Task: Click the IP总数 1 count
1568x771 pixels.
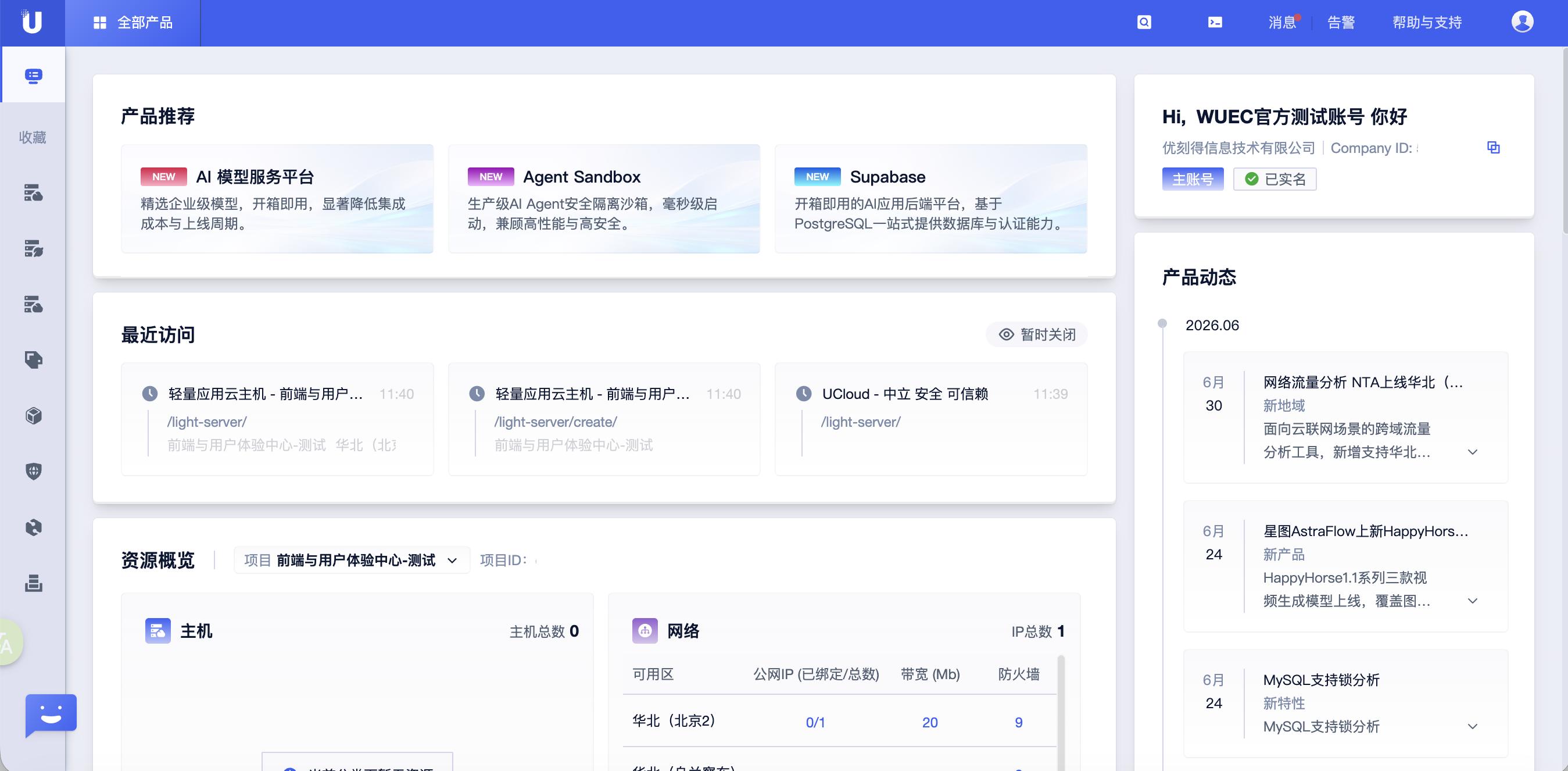Action: point(1038,631)
